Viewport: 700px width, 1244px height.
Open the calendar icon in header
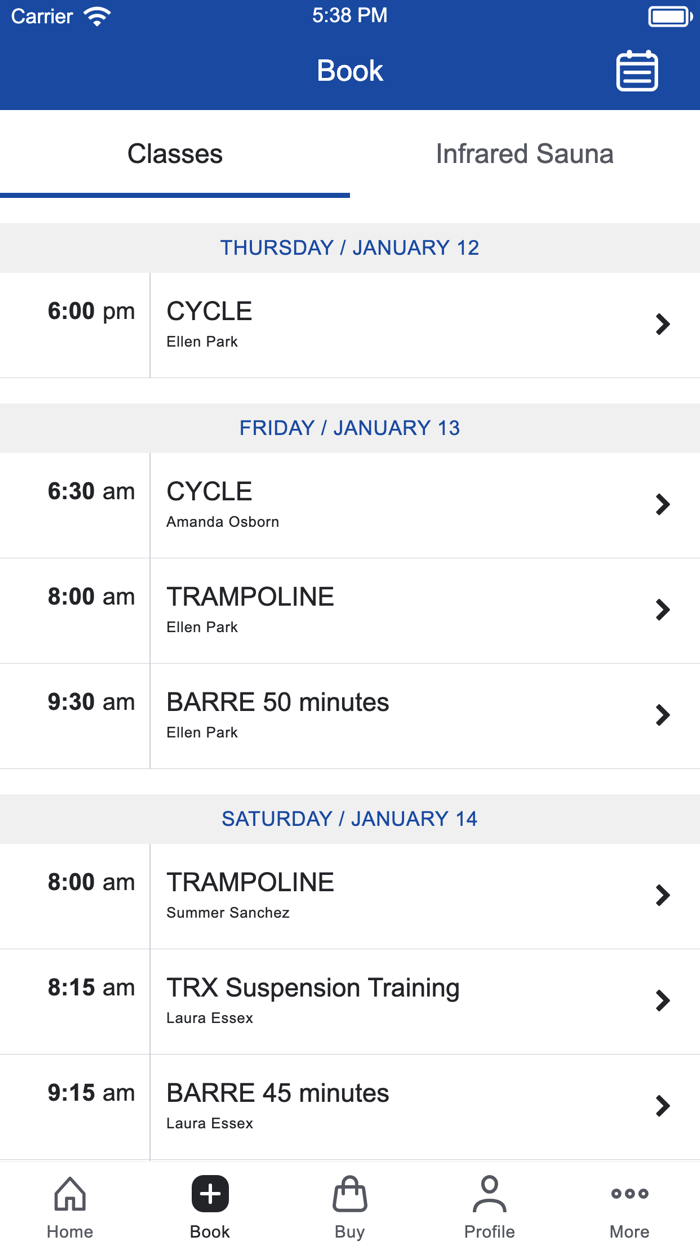coord(637,71)
